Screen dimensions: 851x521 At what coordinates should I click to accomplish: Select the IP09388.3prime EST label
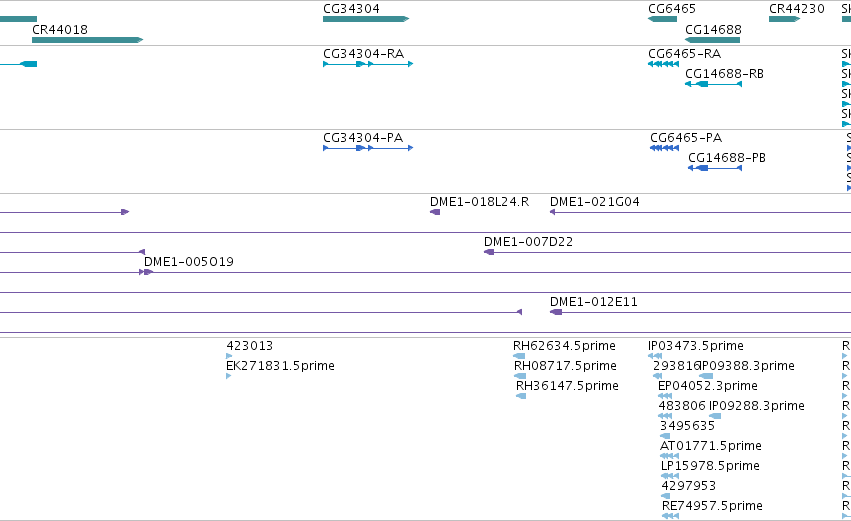(747, 366)
